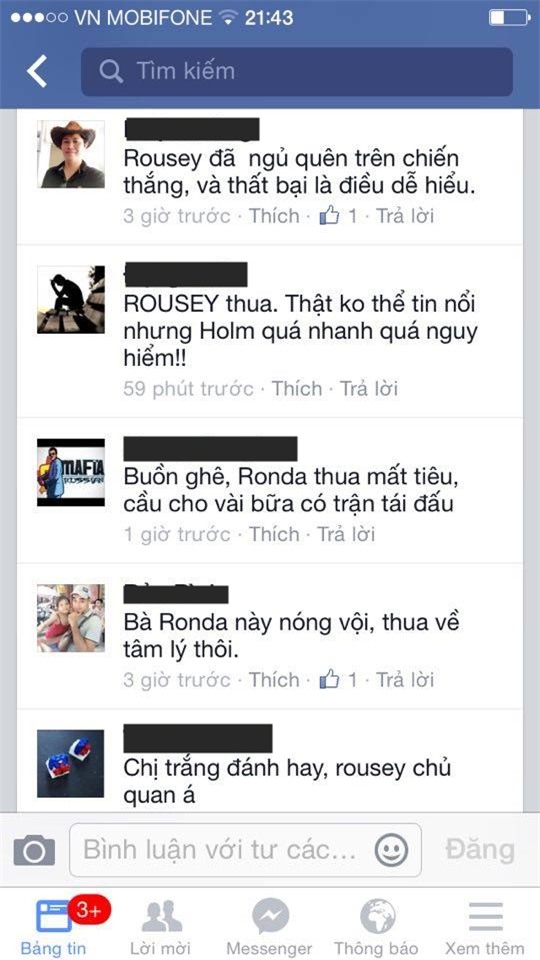Open dice avatar profile picture

point(71,763)
